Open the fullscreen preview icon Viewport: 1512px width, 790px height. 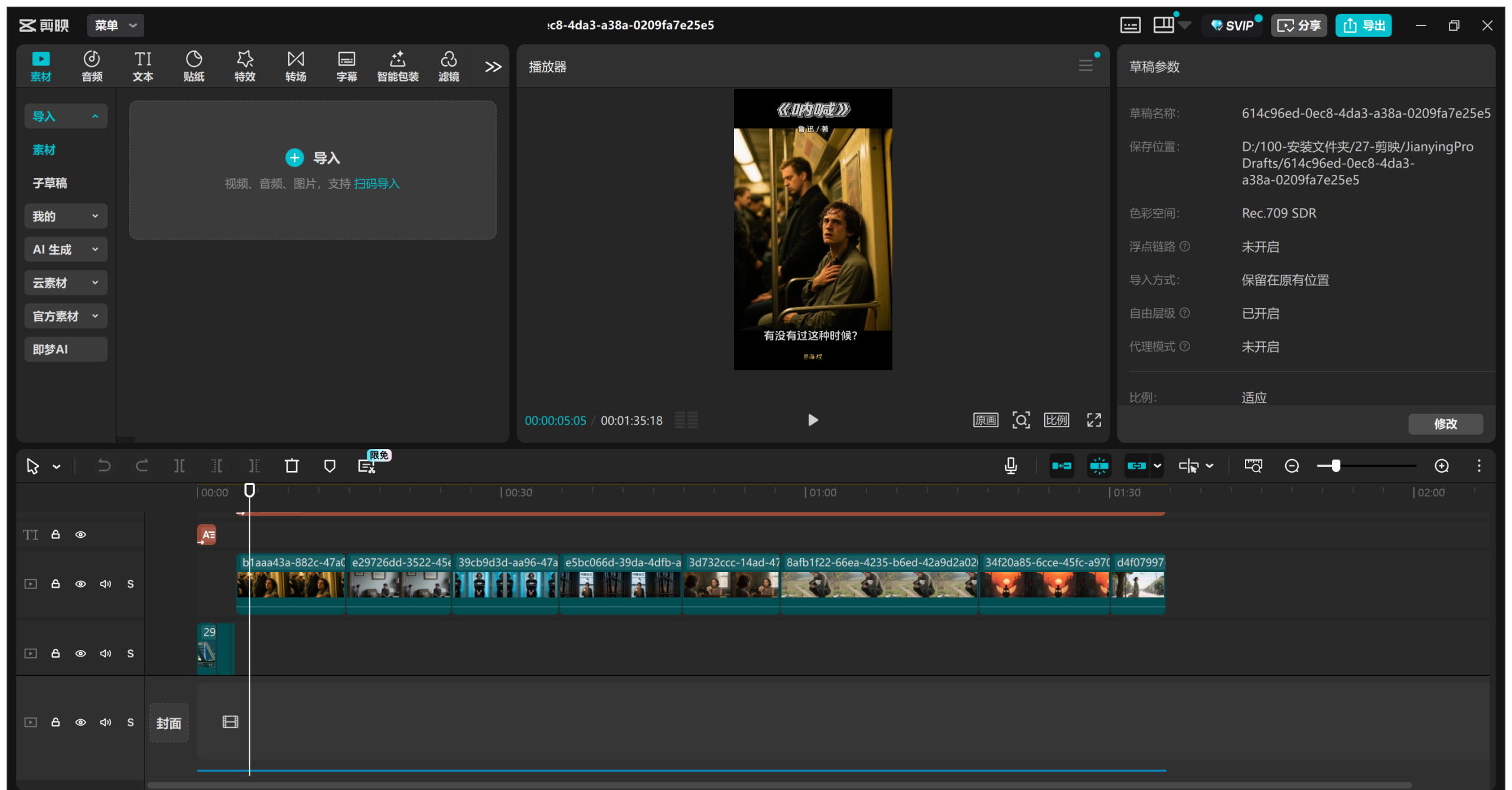click(1094, 420)
